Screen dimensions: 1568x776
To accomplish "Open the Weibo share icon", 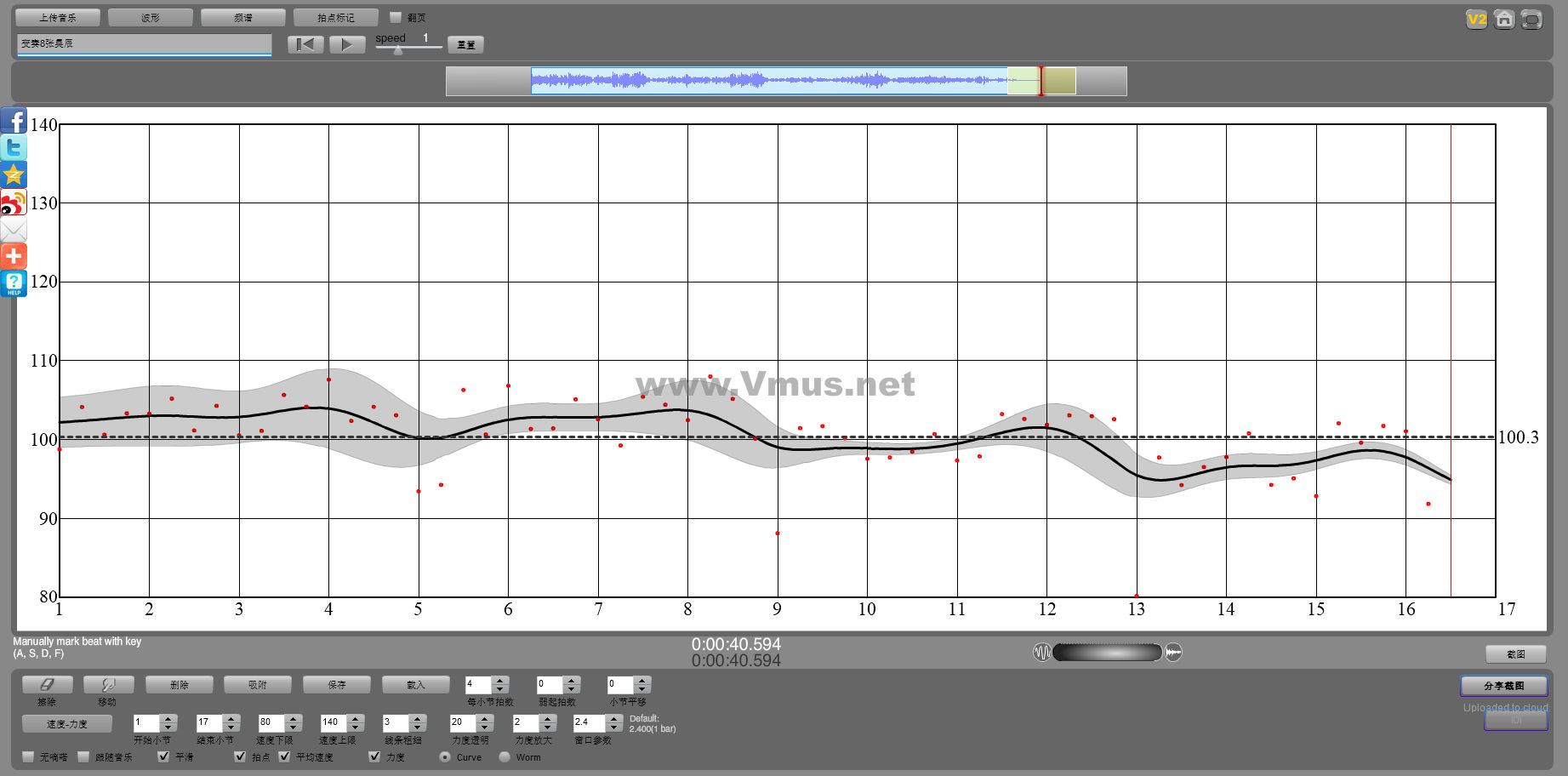I will (x=14, y=203).
